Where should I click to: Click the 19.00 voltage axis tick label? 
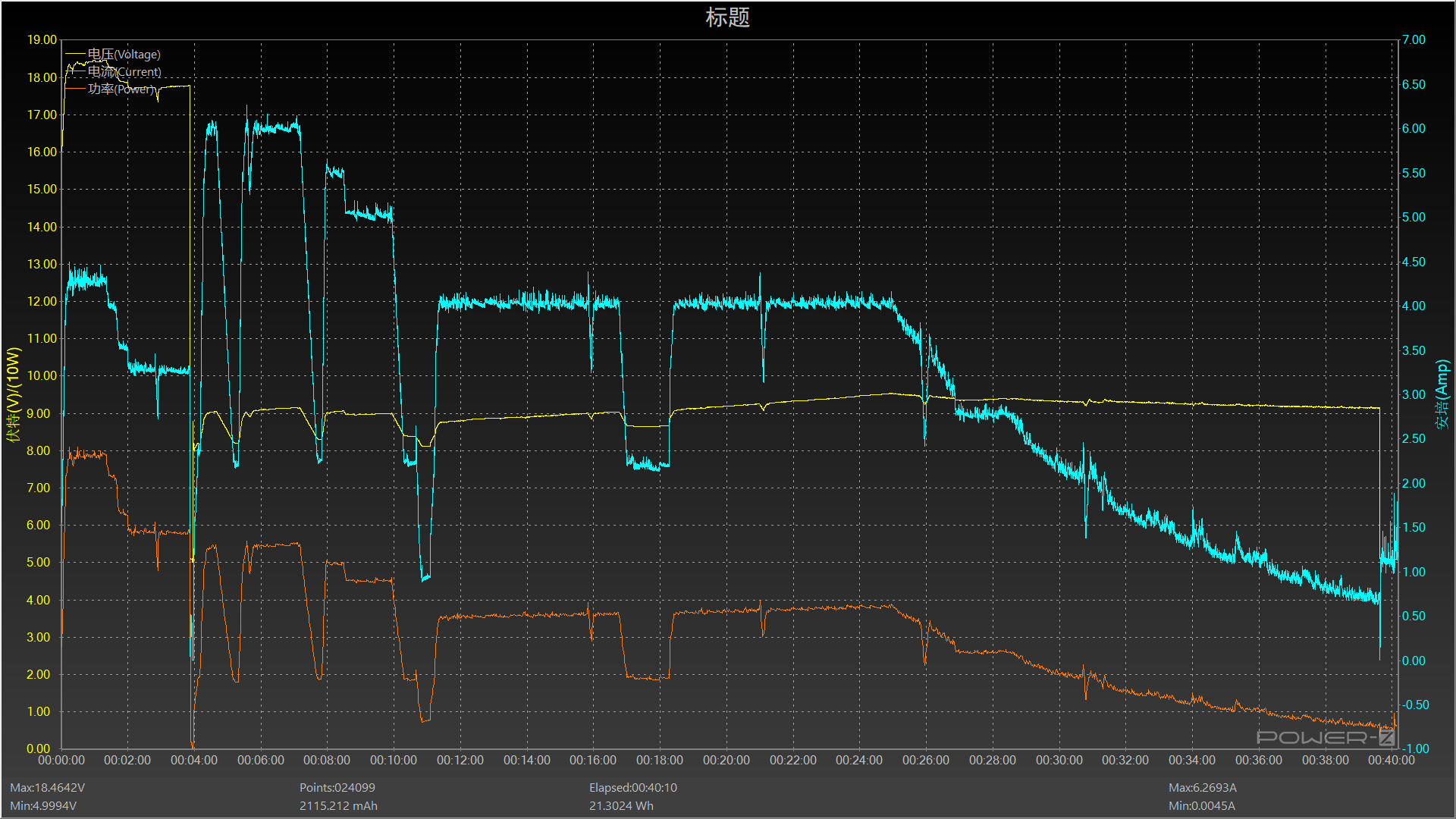(x=42, y=40)
